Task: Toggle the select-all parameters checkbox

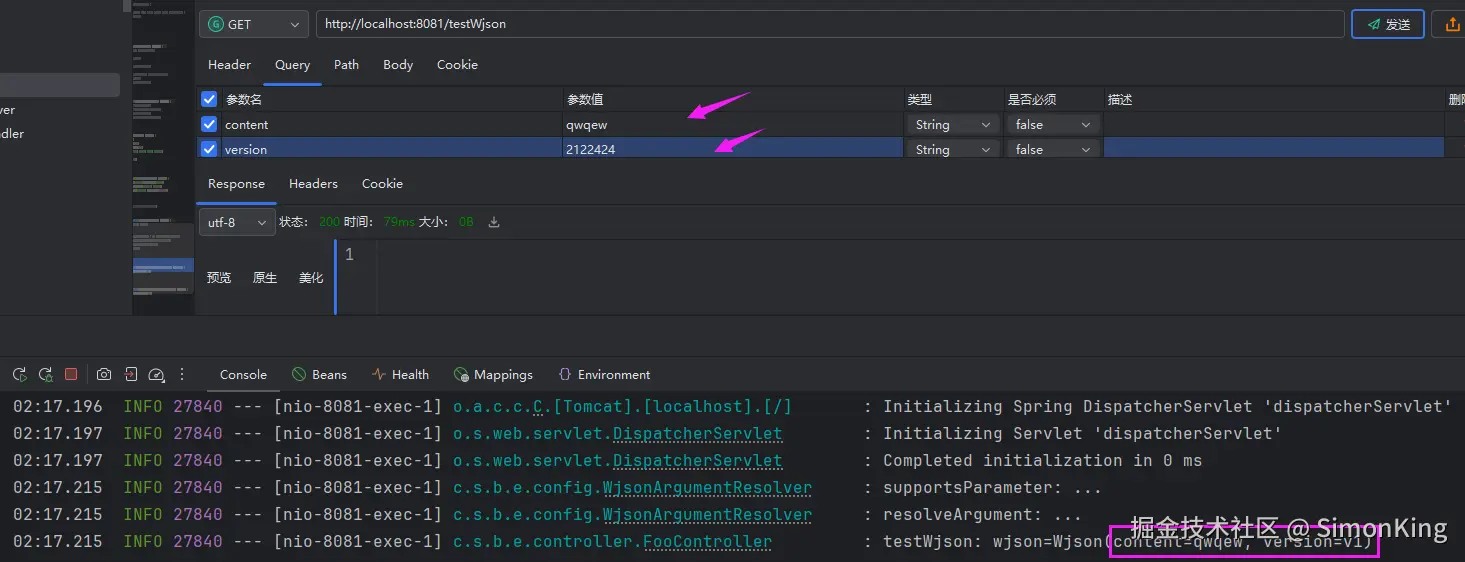Action: pyautogui.click(x=209, y=99)
